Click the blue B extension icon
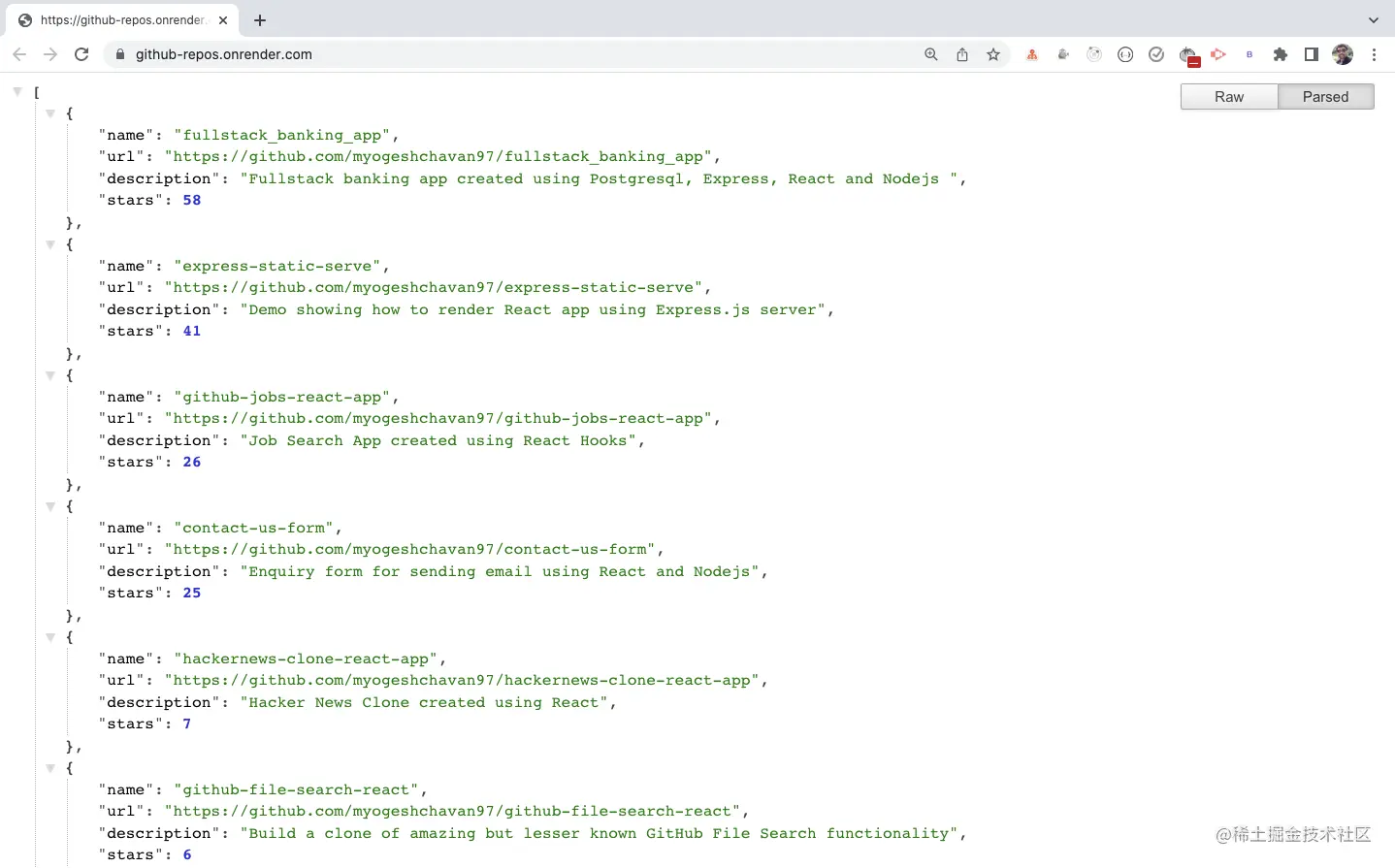This screenshot has width=1395, height=868. point(1249,54)
